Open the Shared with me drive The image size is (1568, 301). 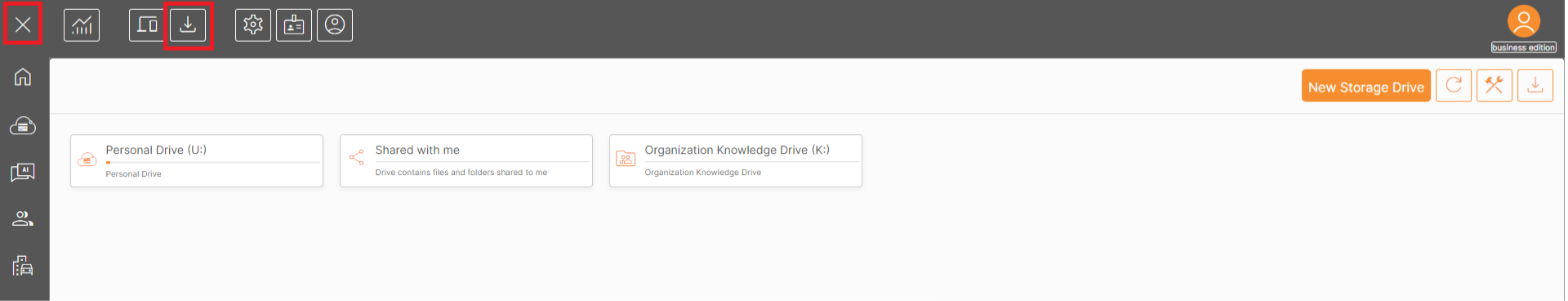pyautogui.click(x=466, y=161)
